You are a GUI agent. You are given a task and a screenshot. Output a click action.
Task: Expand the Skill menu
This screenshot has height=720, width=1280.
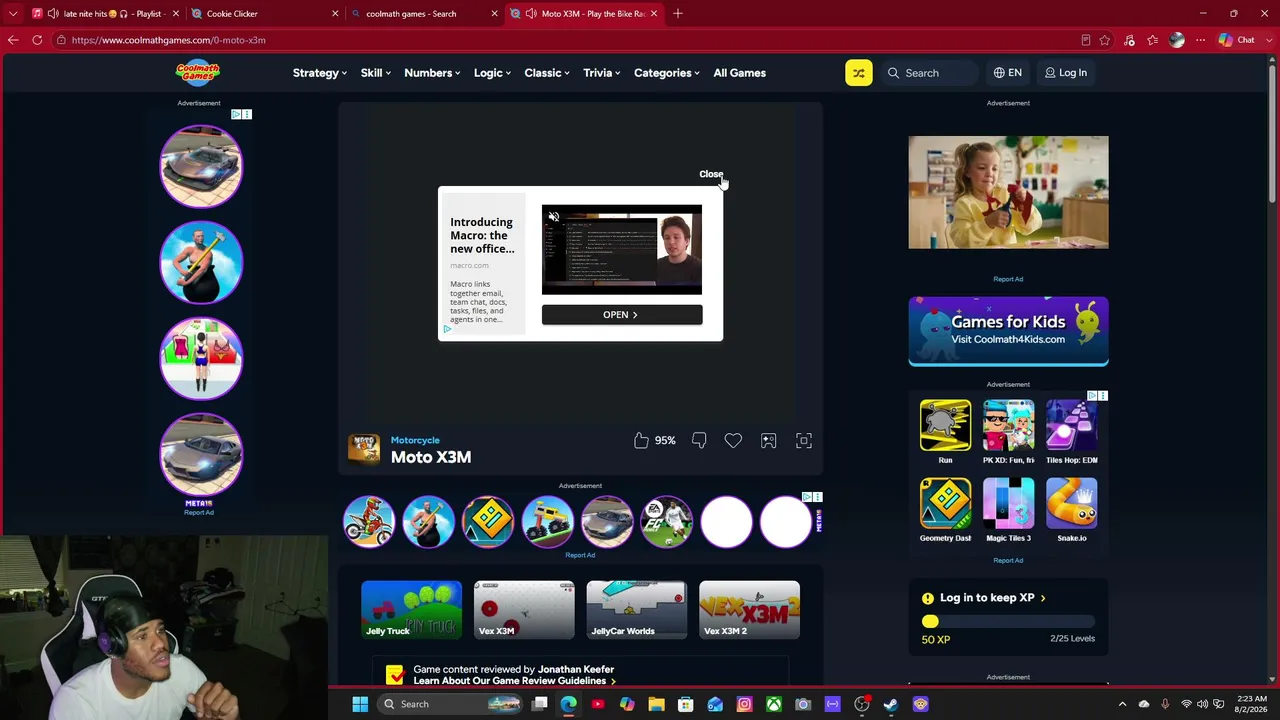(376, 73)
